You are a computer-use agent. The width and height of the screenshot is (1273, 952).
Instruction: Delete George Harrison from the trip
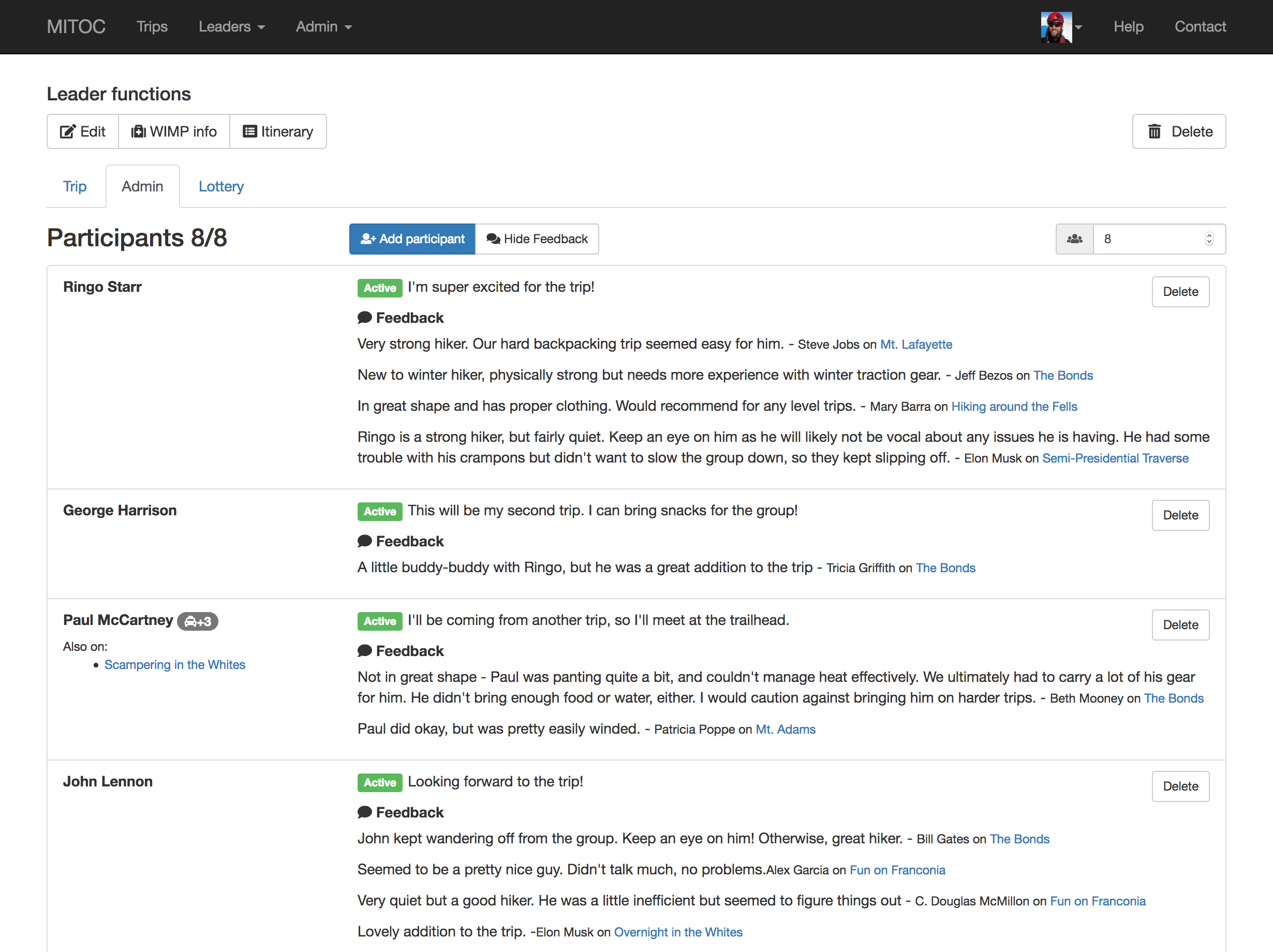[1180, 515]
